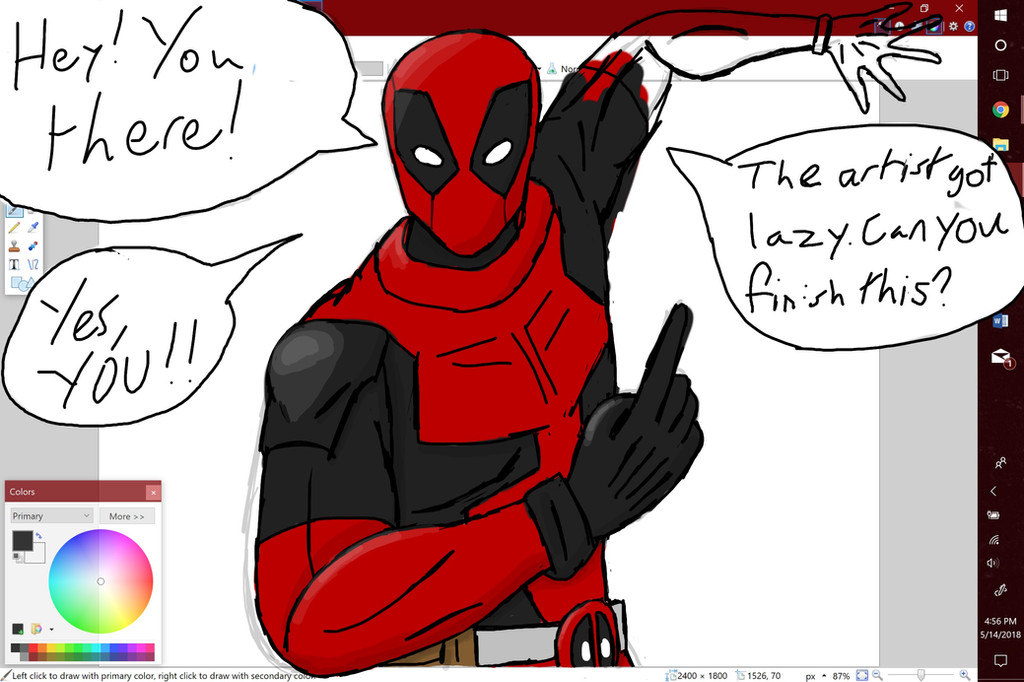The image size is (1024, 682).
Task: Select the Text tool
Action: point(14,265)
